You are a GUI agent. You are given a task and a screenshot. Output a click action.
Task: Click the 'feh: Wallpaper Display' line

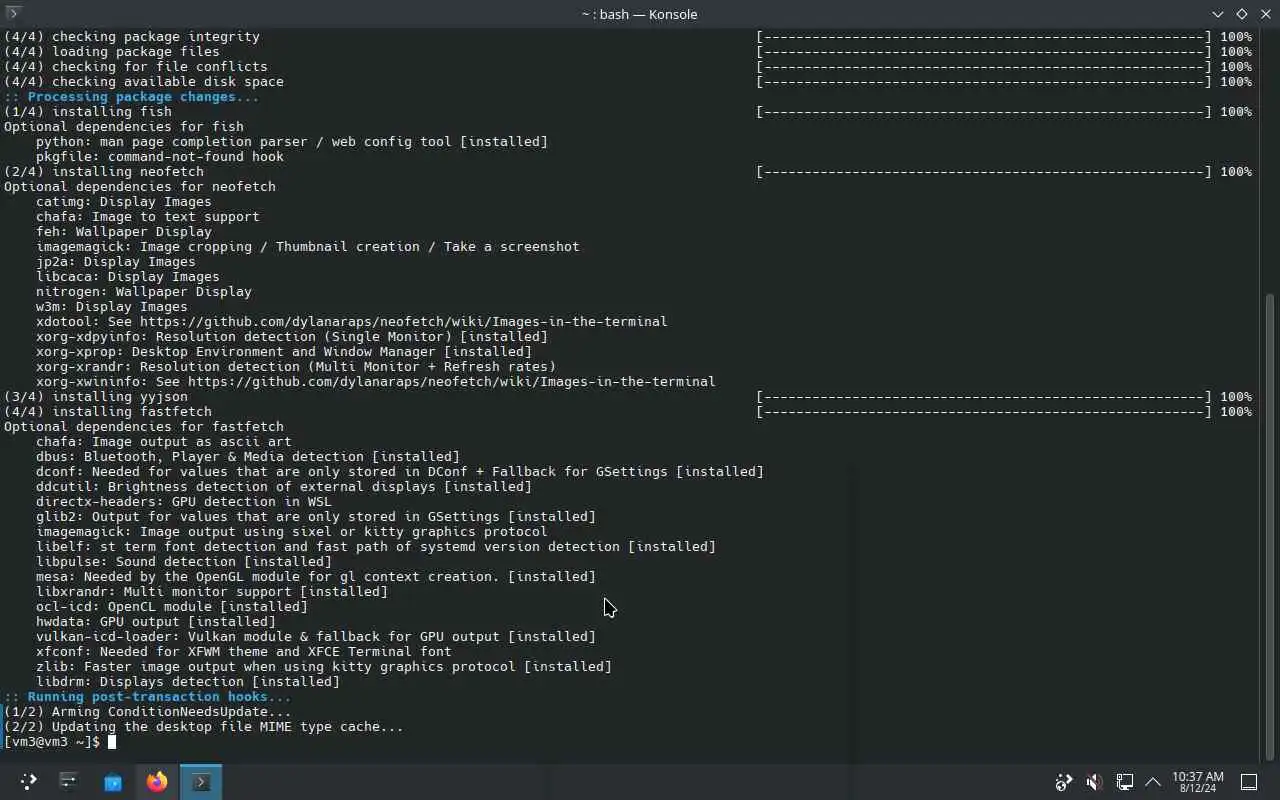click(124, 232)
